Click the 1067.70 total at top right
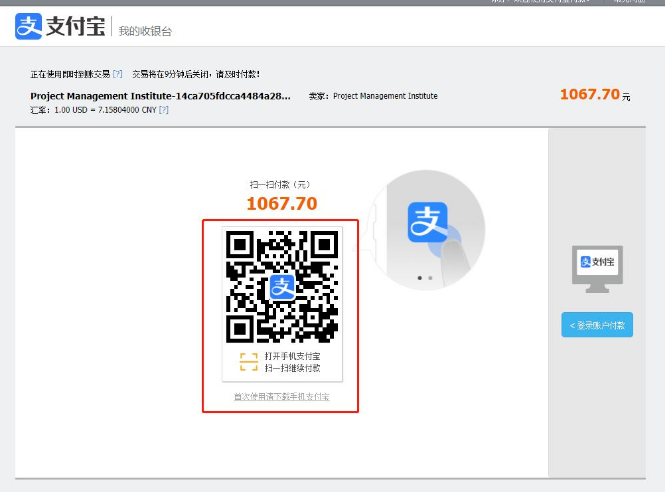 590,94
